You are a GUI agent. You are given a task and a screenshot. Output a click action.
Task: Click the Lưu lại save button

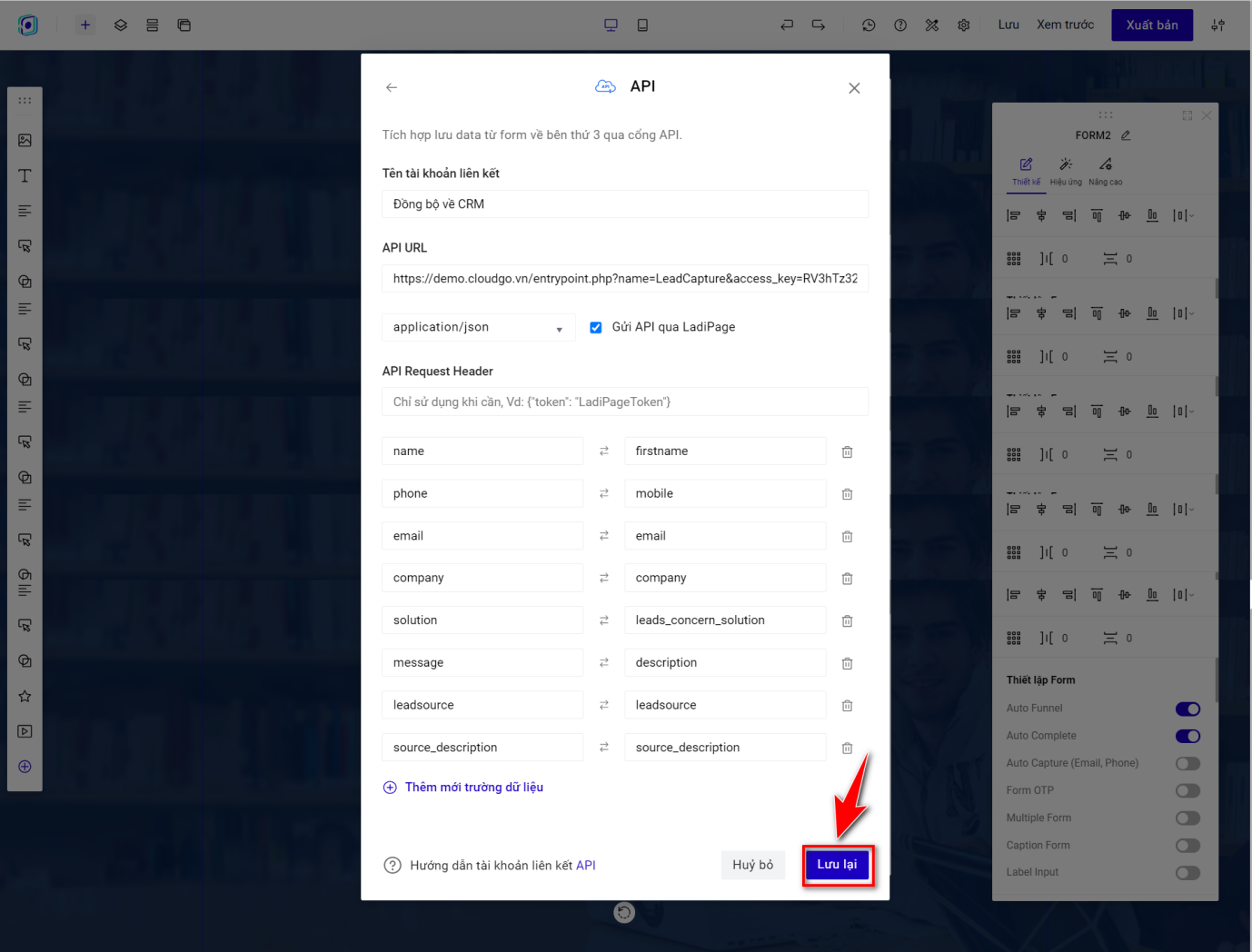tap(837, 865)
